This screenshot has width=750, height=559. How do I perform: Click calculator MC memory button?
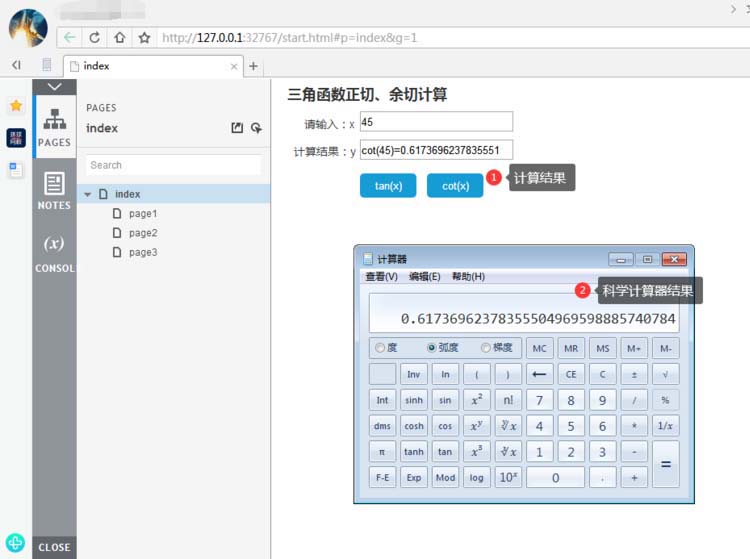(x=539, y=348)
